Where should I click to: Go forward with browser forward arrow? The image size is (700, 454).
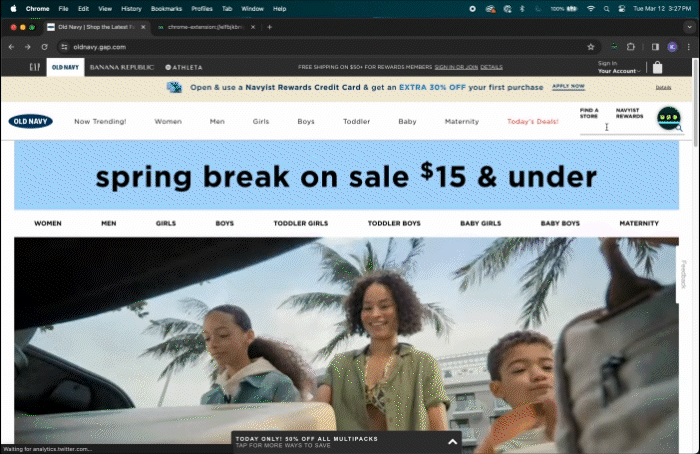pyautogui.click(x=28, y=47)
